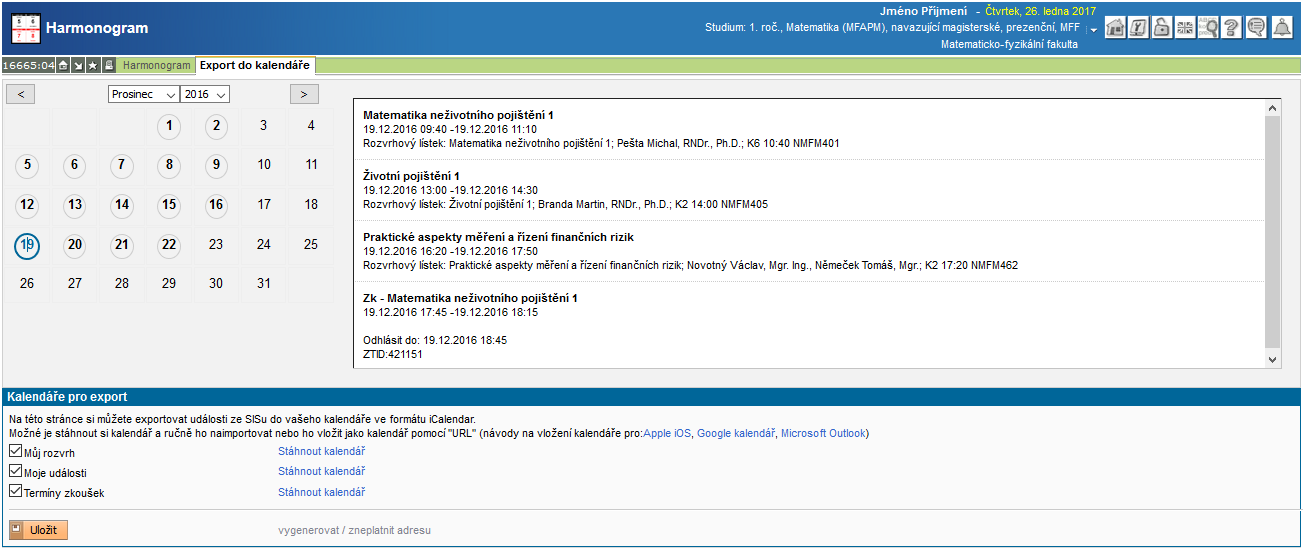Open the month dropdown showing Prosinec
Screen dimensions: 1303x551
[x=143, y=94]
